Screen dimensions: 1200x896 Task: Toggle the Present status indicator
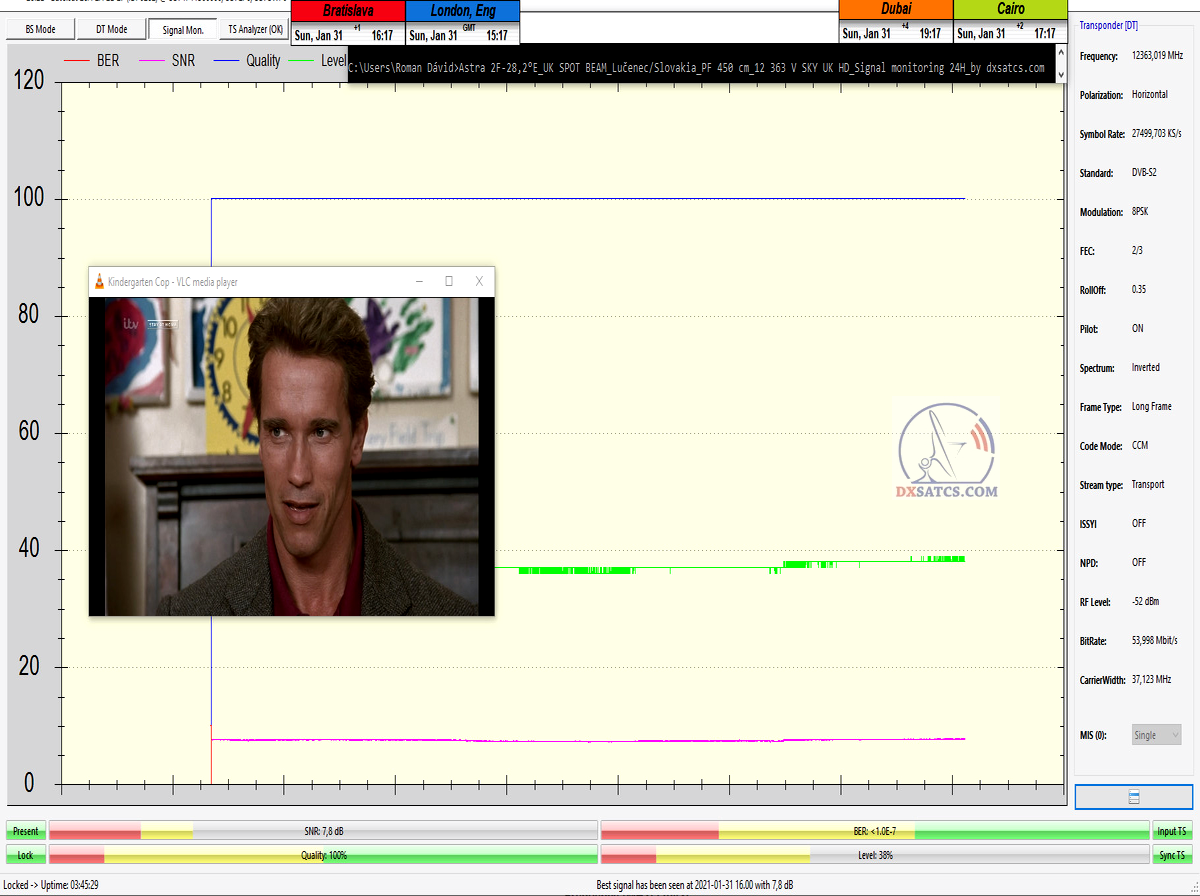[26, 831]
